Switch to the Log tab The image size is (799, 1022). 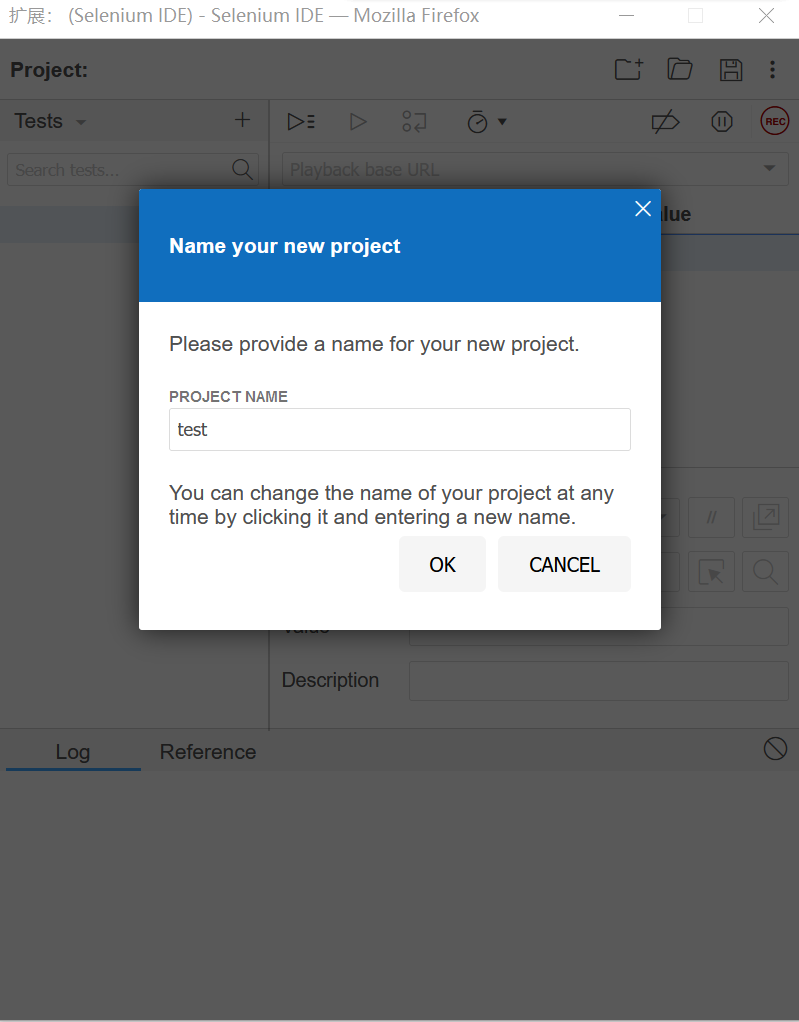point(73,752)
